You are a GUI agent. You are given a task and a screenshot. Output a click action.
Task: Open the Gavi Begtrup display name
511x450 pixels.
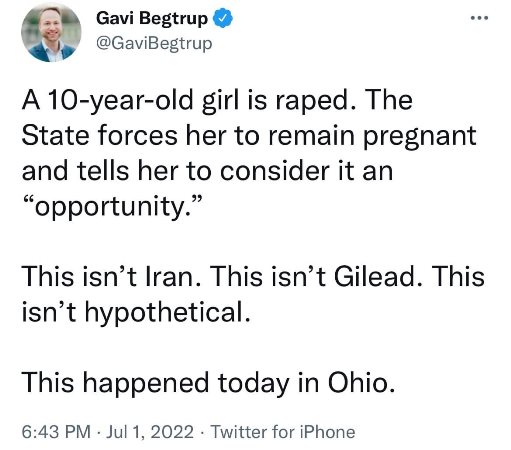[152, 18]
